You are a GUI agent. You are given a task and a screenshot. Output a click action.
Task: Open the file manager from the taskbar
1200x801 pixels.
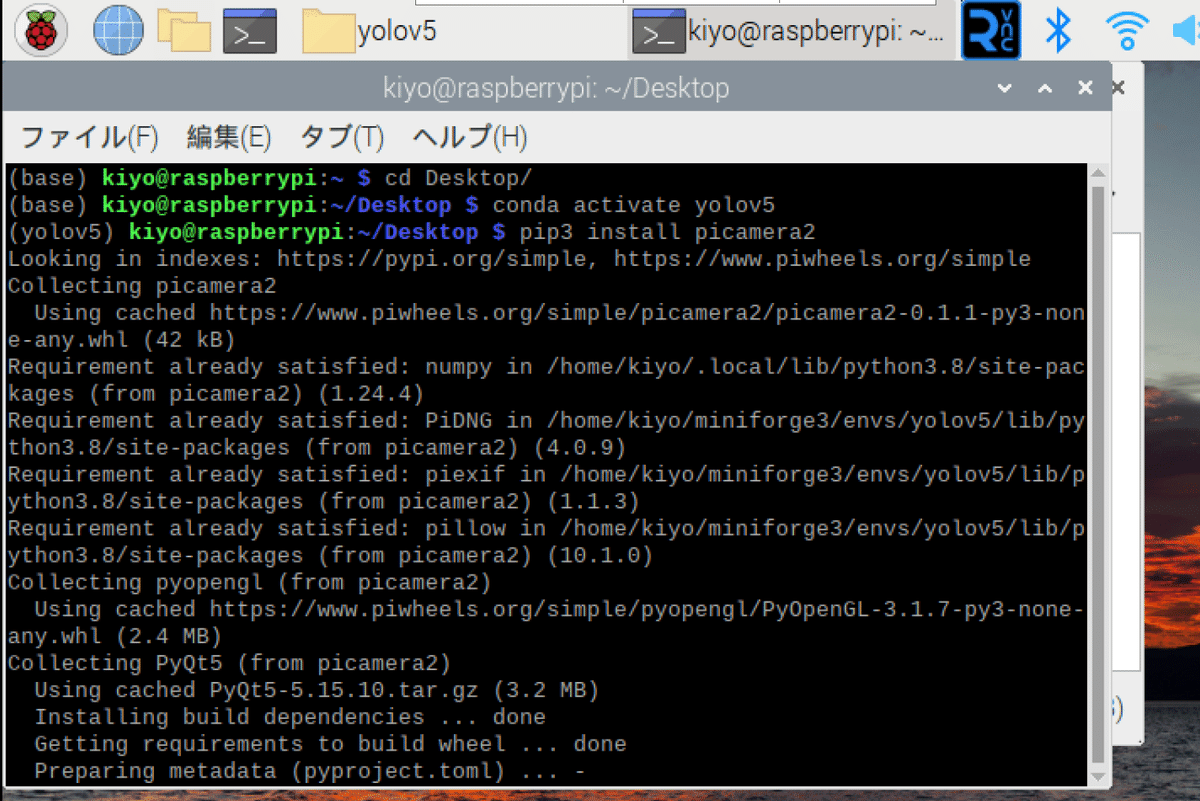tap(184, 30)
